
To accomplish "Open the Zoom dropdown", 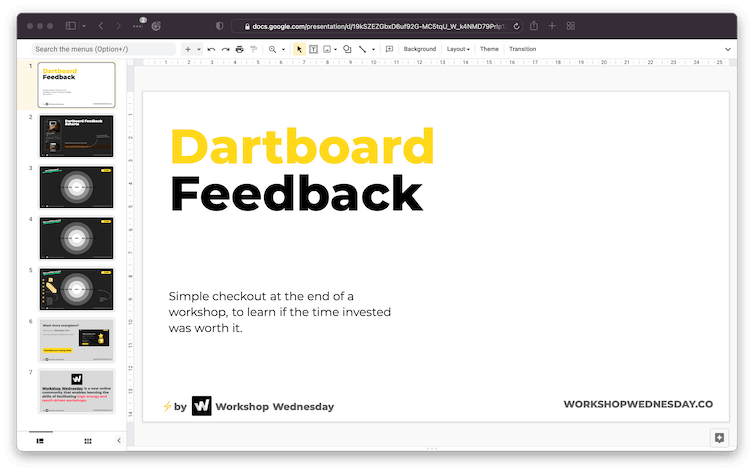I will pos(276,49).
